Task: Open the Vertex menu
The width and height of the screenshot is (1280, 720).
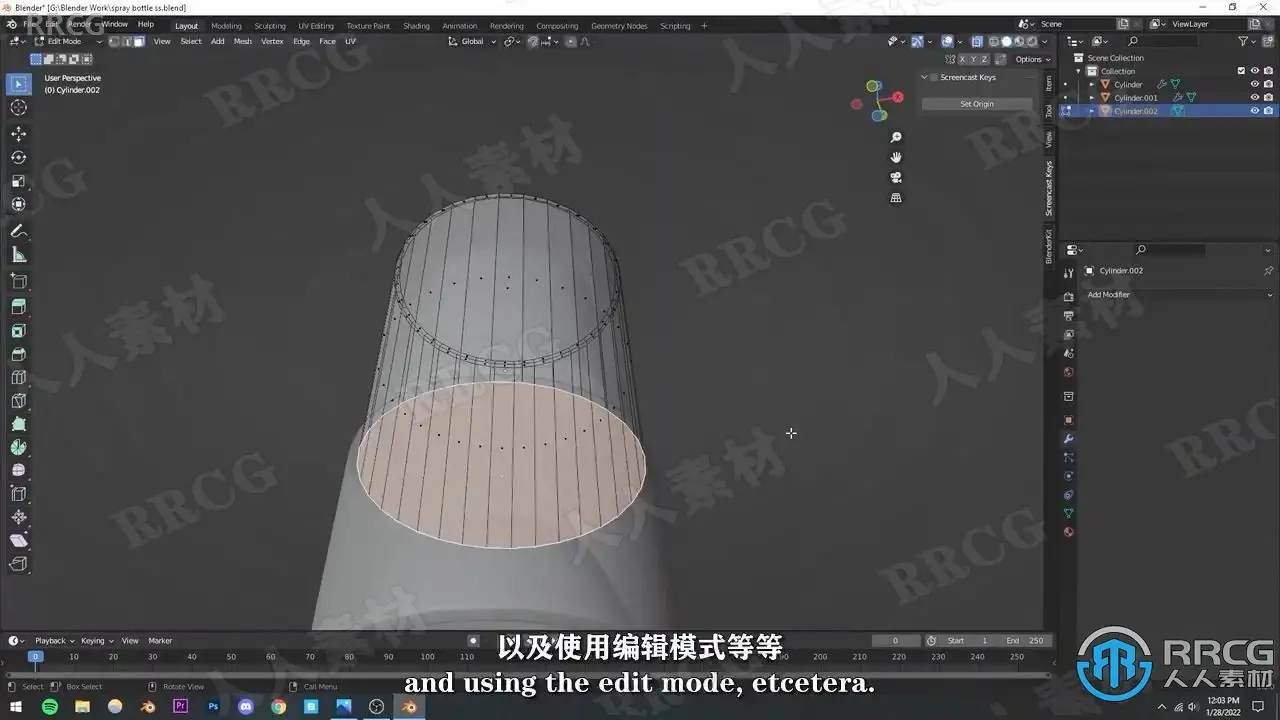Action: pos(272,41)
